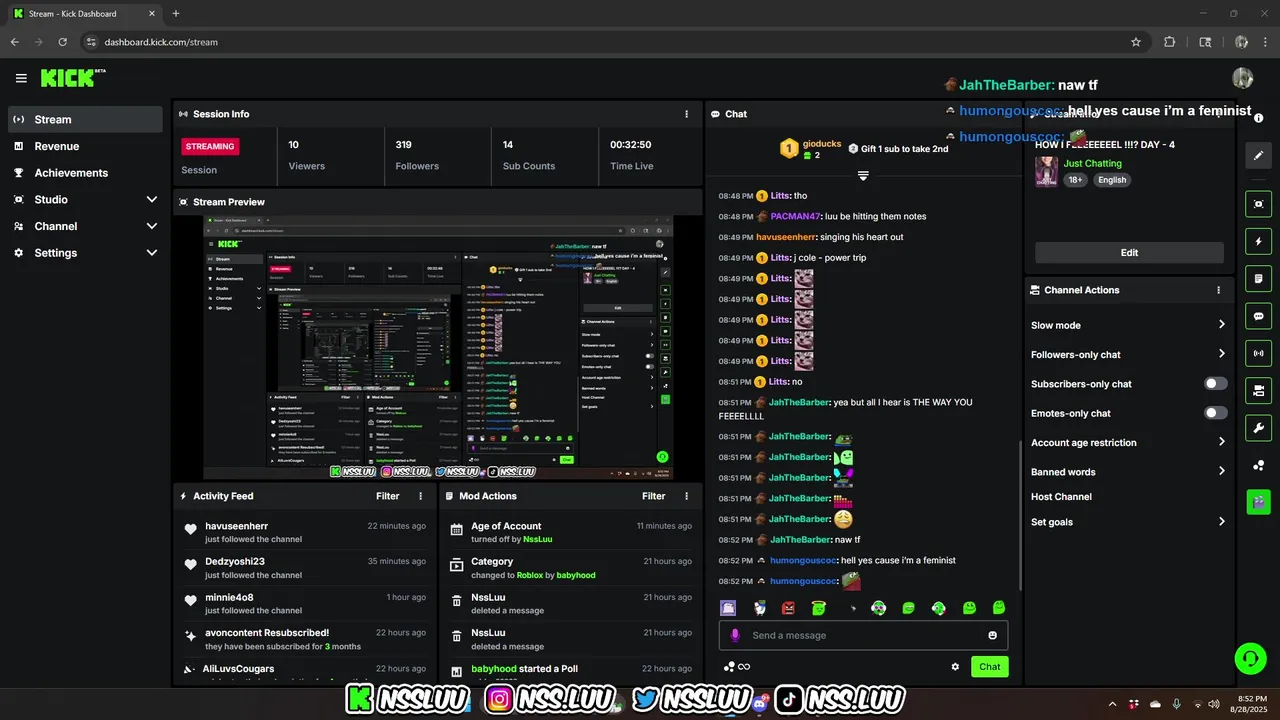Click the stream preview capture icon in right sidebar
The height and width of the screenshot is (720, 1280).
1258,204
